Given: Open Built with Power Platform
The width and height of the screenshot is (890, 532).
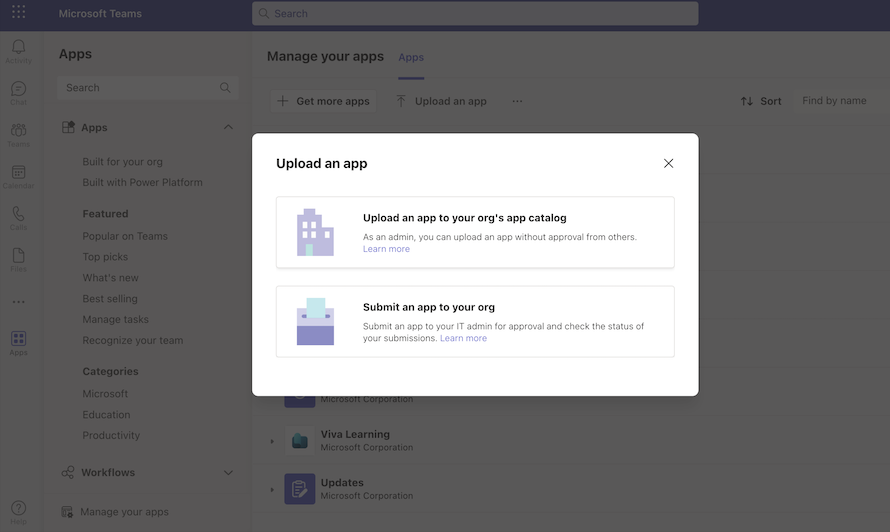Looking at the screenshot, I should point(142,182).
